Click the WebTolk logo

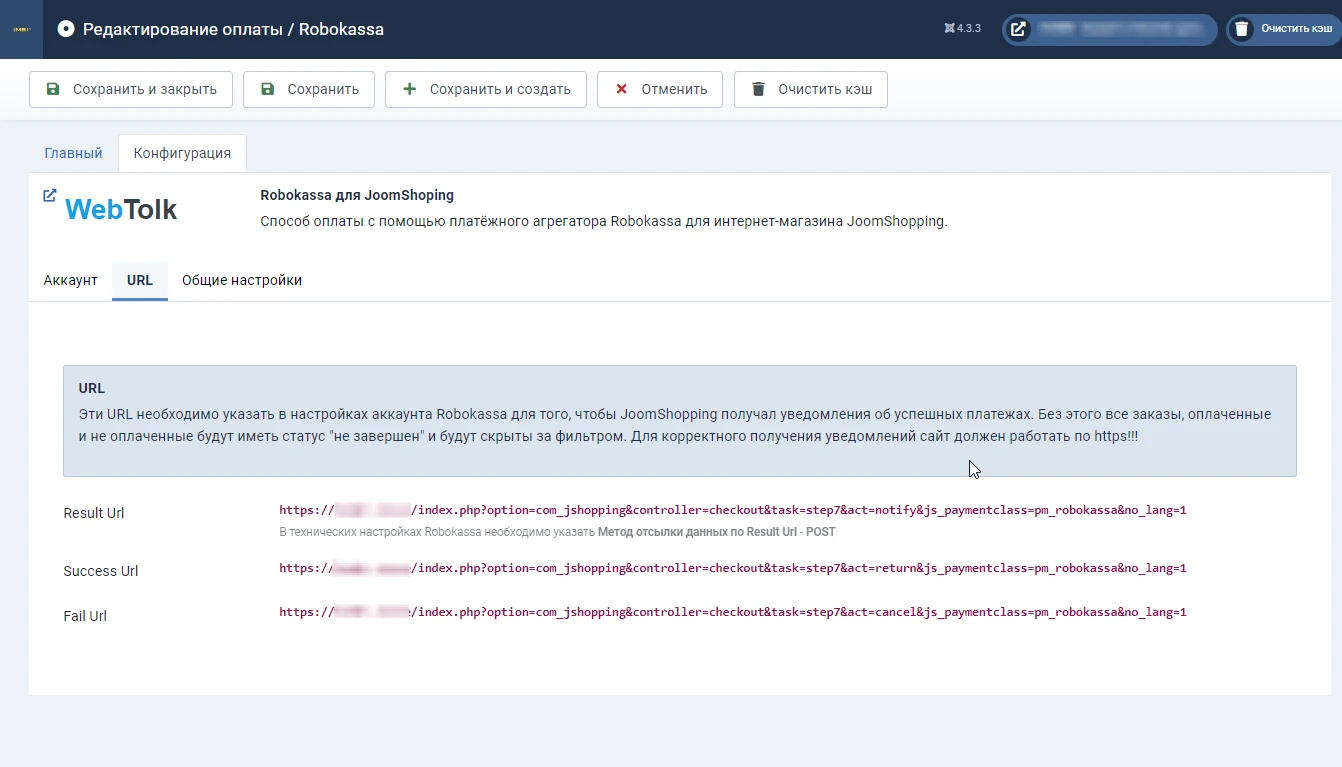[x=121, y=209]
